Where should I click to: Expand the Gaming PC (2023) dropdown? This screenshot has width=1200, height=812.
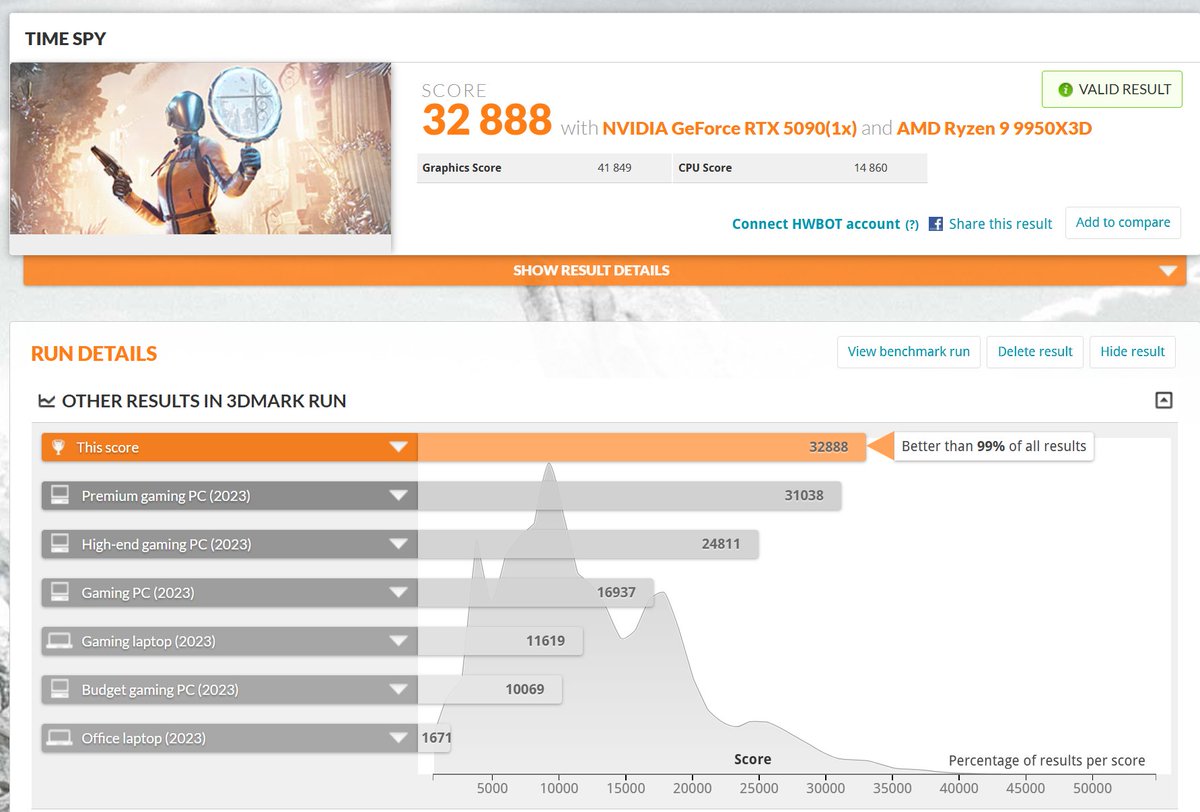tap(398, 593)
